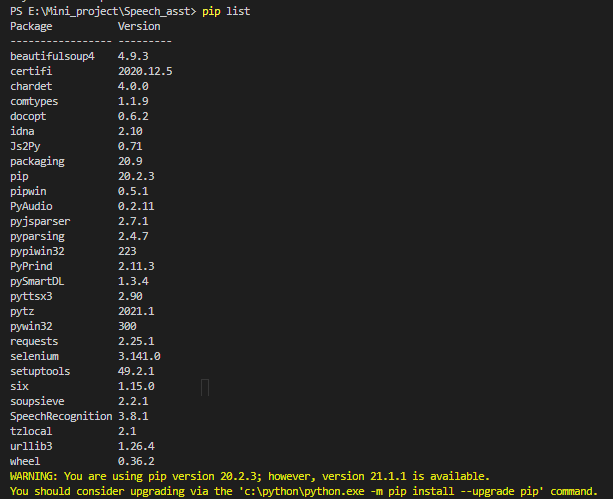Click the SpeechRecognition package name
Viewport: 613px width, 499px height.
(x=61, y=416)
